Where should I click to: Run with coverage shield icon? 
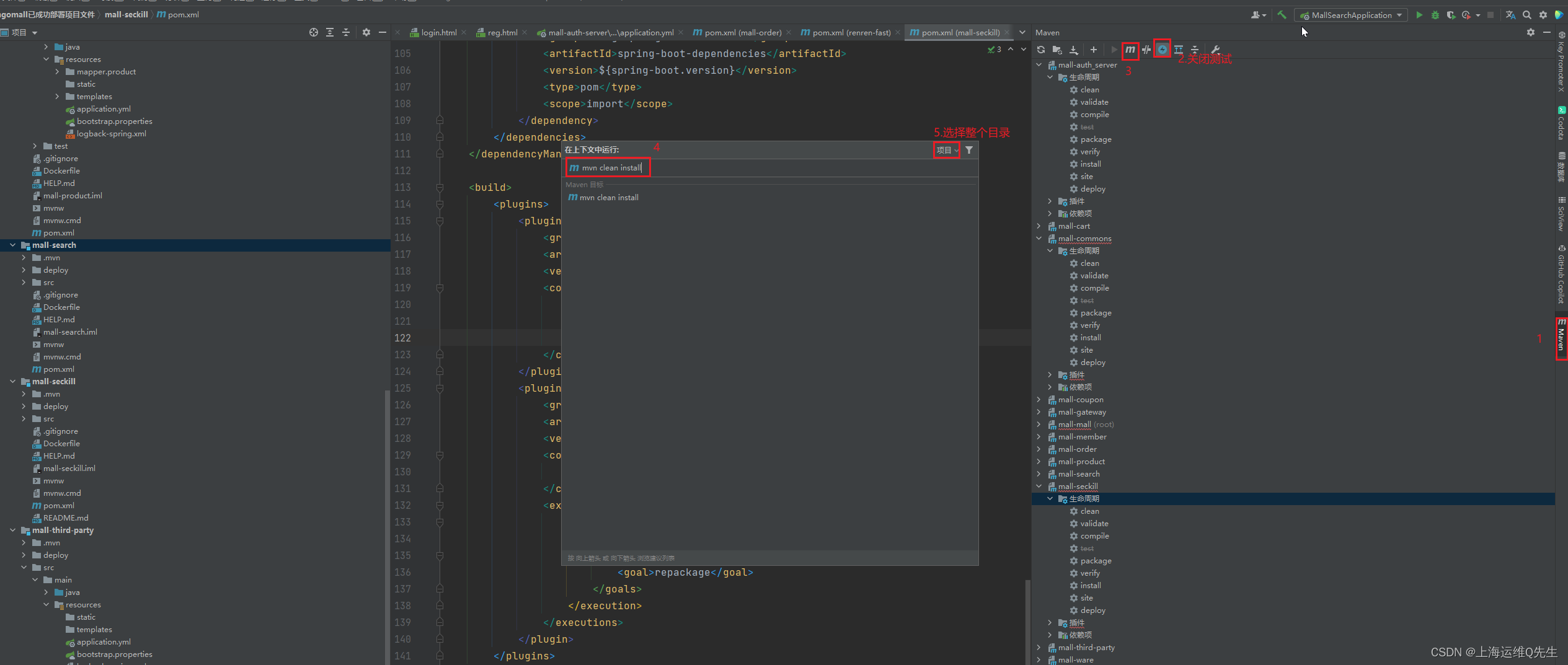click(1451, 15)
